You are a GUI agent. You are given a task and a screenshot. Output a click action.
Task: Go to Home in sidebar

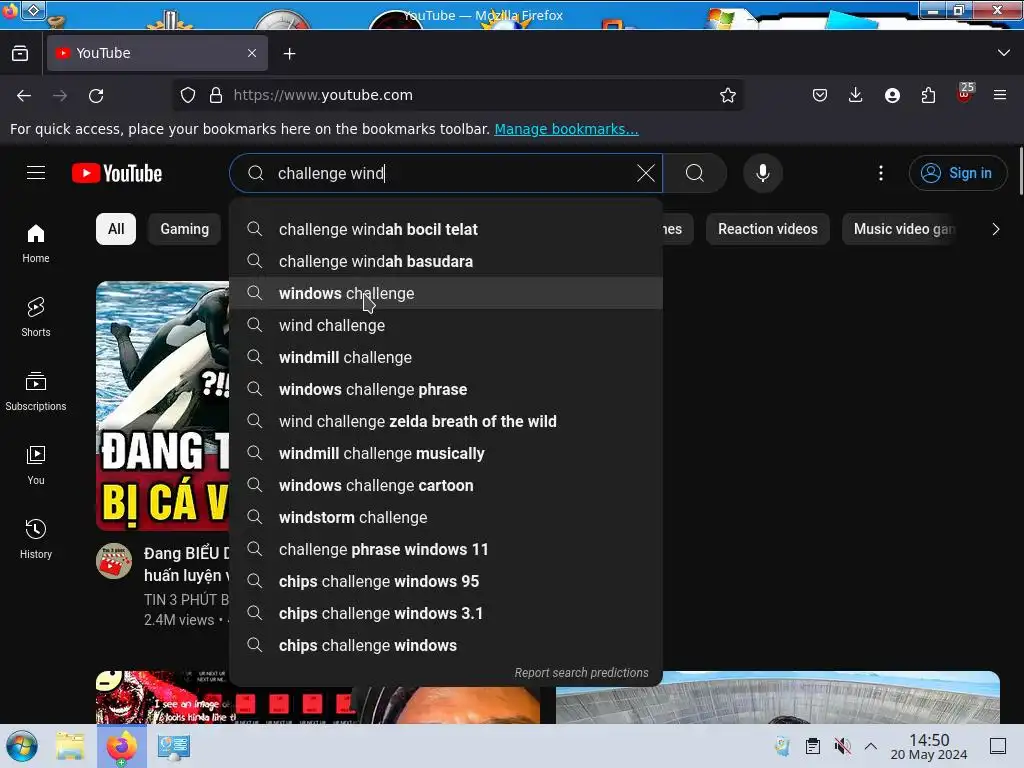point(36,243)
